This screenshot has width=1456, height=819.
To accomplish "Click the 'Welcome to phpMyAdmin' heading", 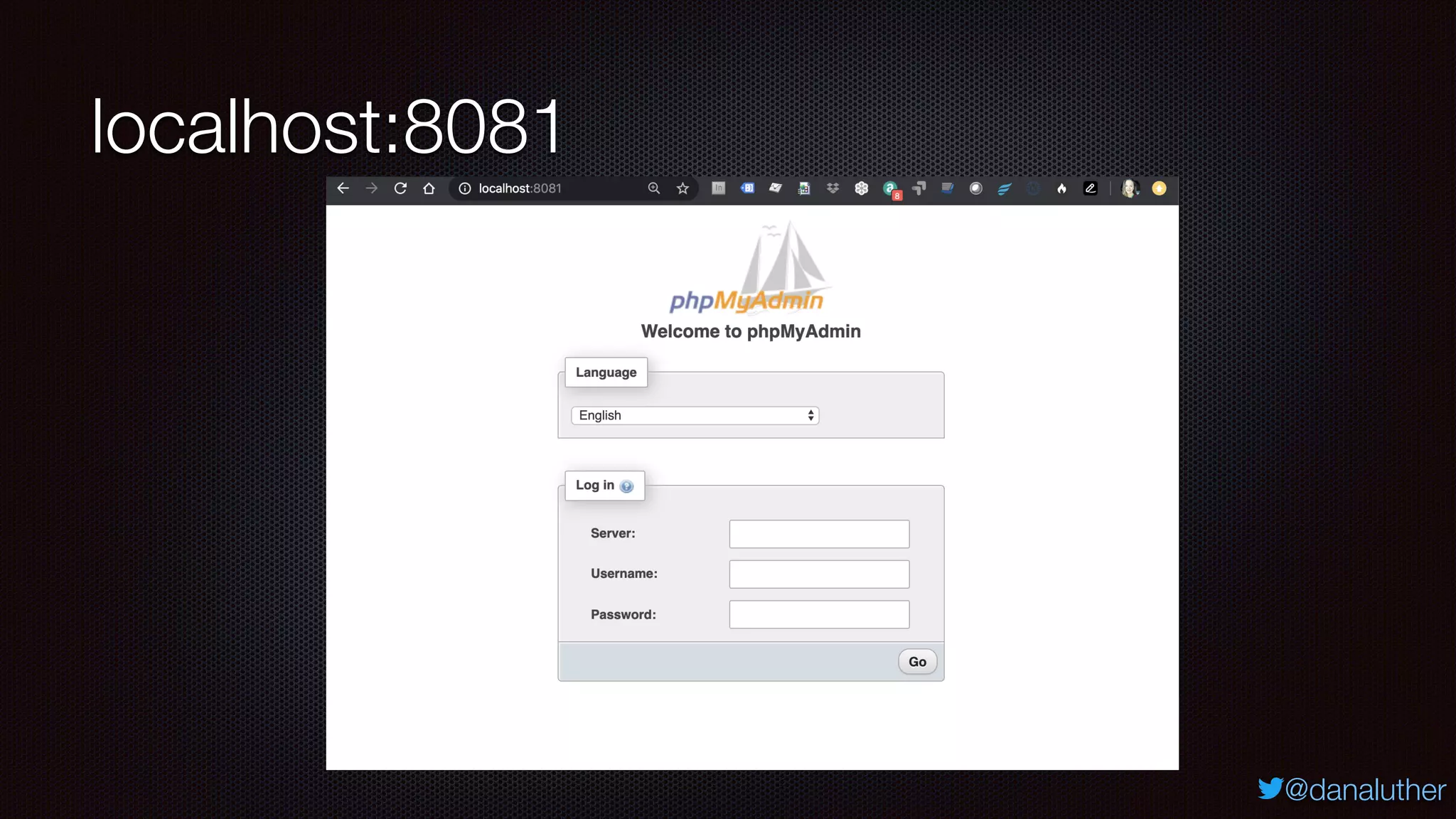I will [x=751, y=331].
